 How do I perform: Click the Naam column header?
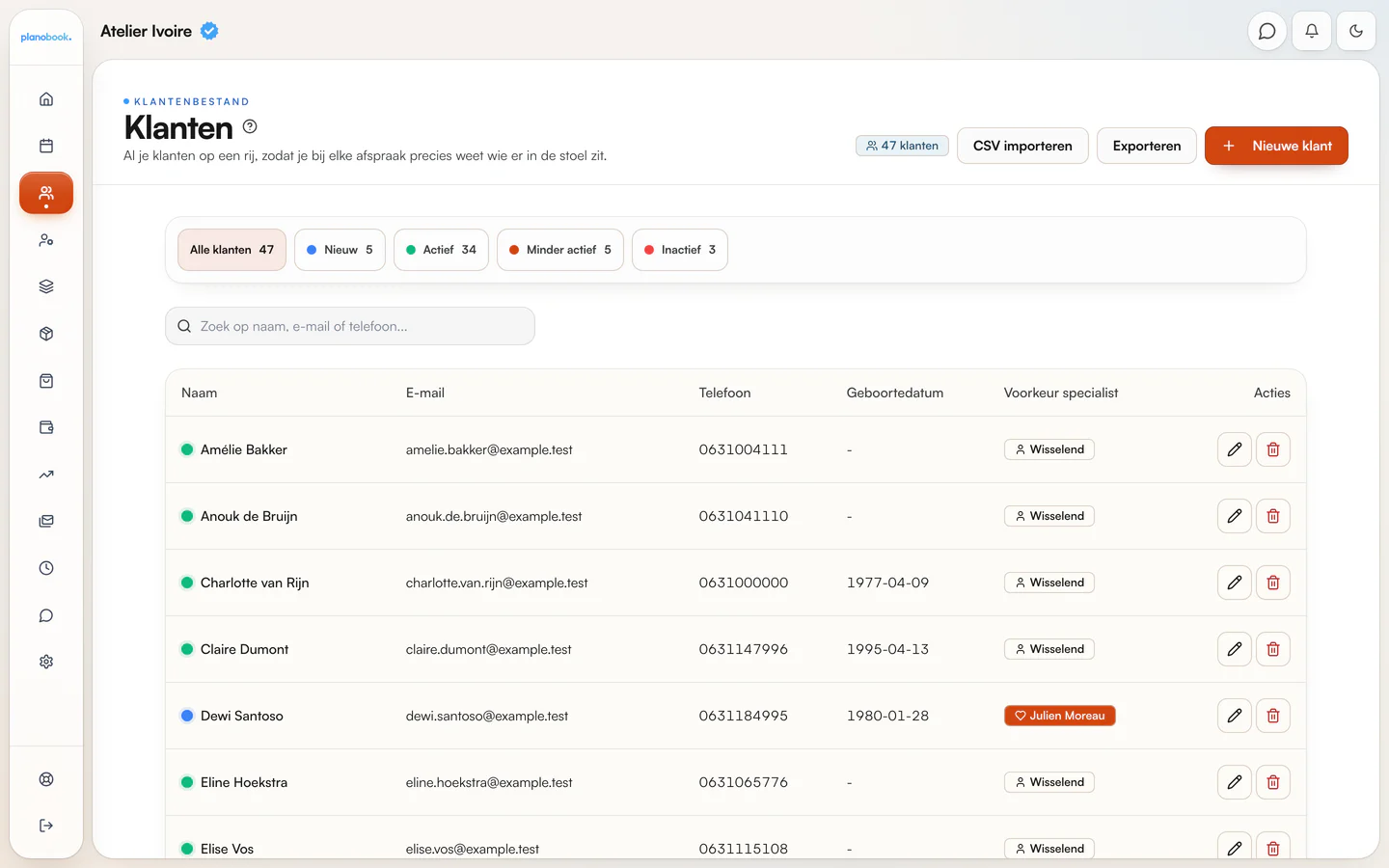pyautogui.click(x=200, y=393)
